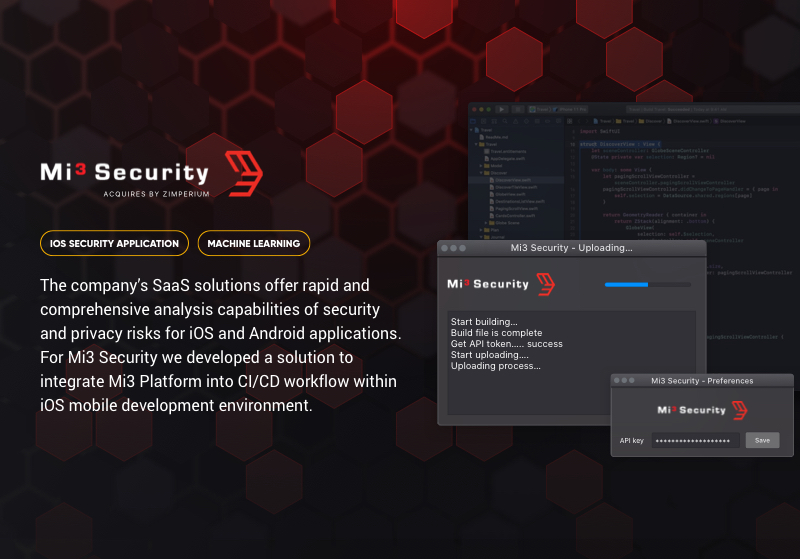This screenshot has height=559, width=800.
Task: Click the first Travel project breadcrumb item
Action: 603,121
